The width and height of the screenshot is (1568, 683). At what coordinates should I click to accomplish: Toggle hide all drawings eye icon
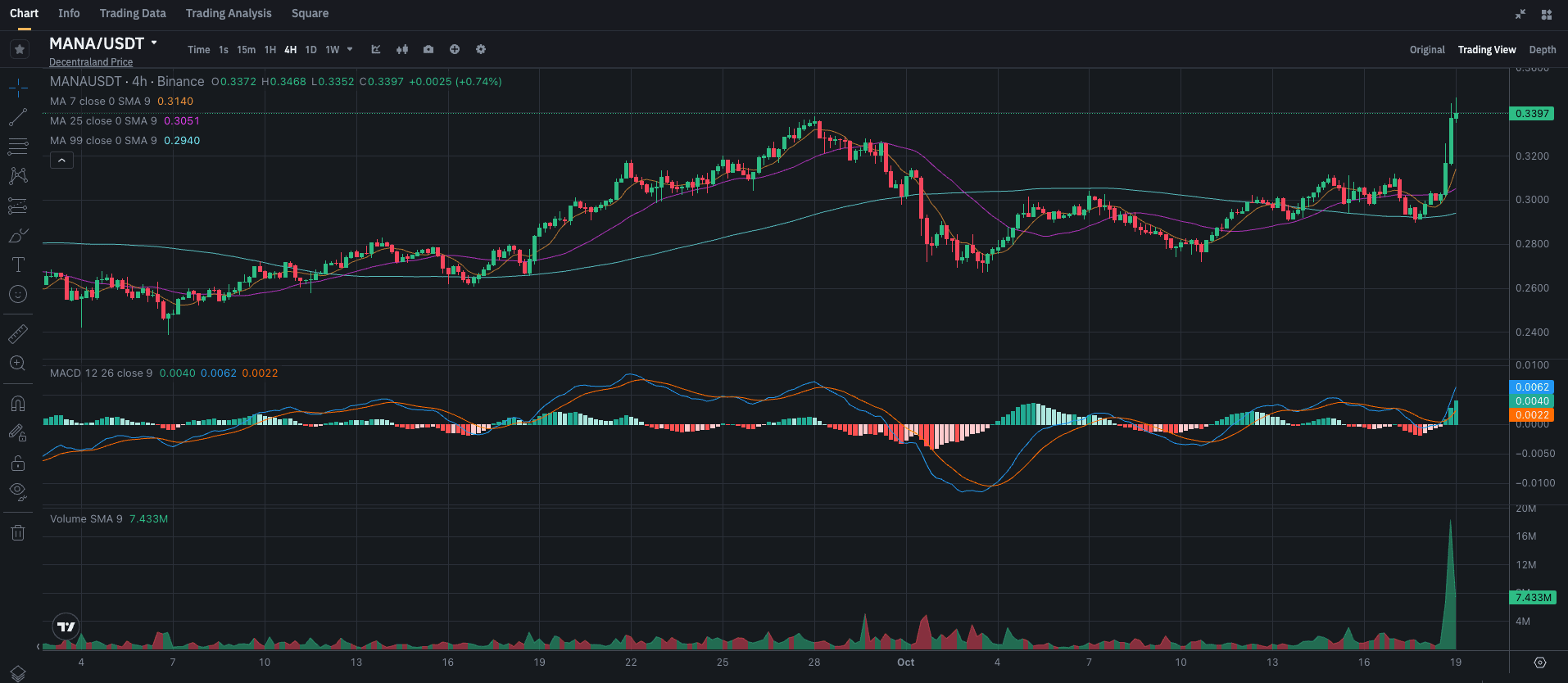pyautogui.click(x=18, y=491)
